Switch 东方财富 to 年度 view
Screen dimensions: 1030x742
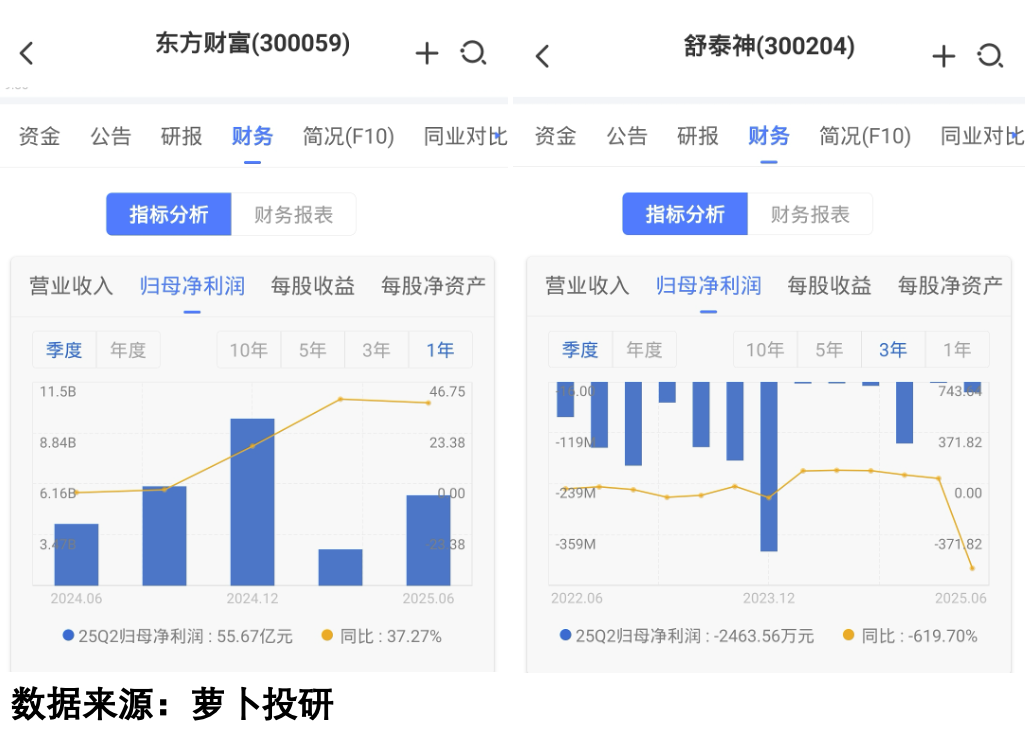[128, 350]
